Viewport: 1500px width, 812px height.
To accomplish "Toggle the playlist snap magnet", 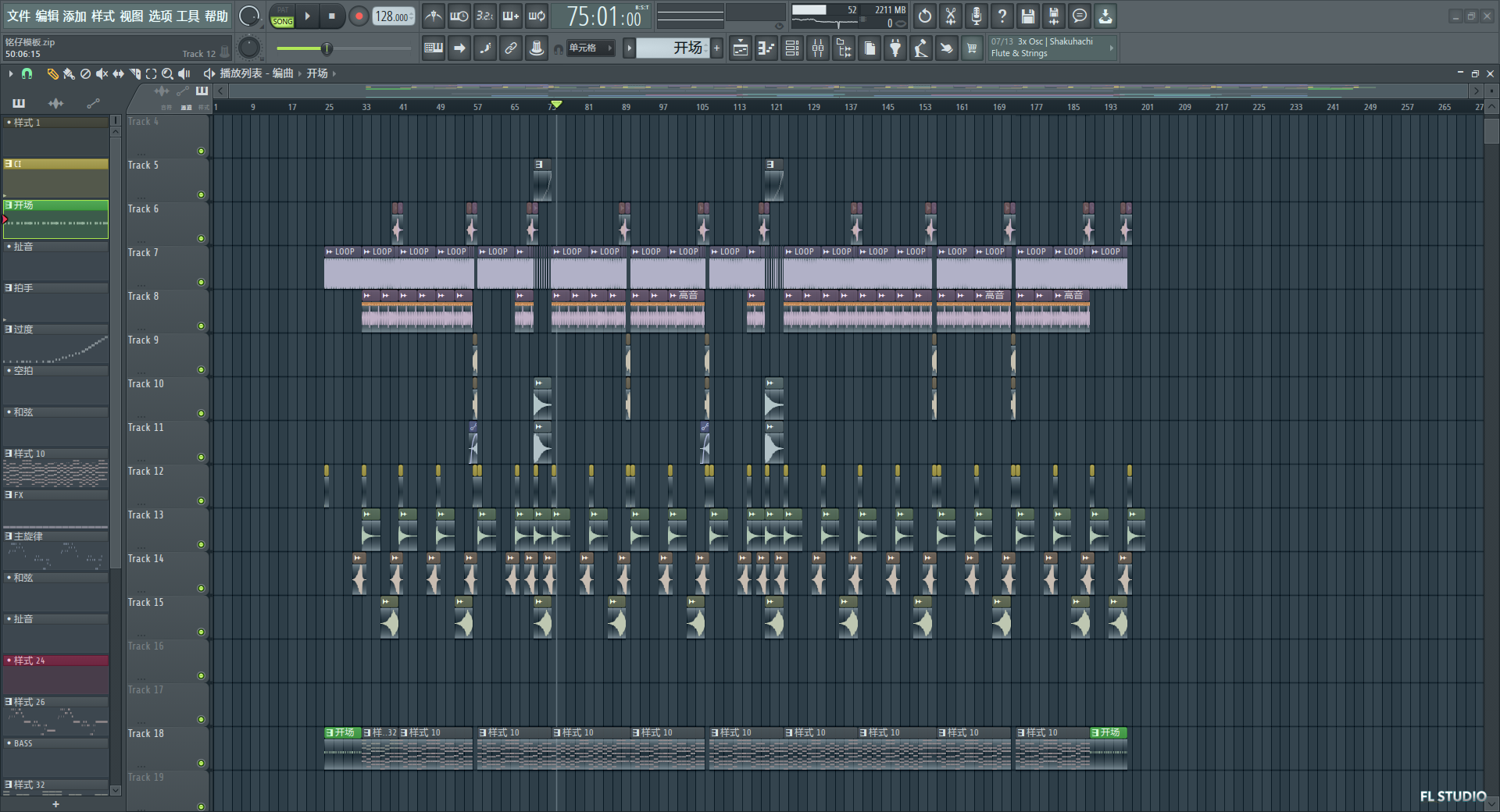I will 27,73.
